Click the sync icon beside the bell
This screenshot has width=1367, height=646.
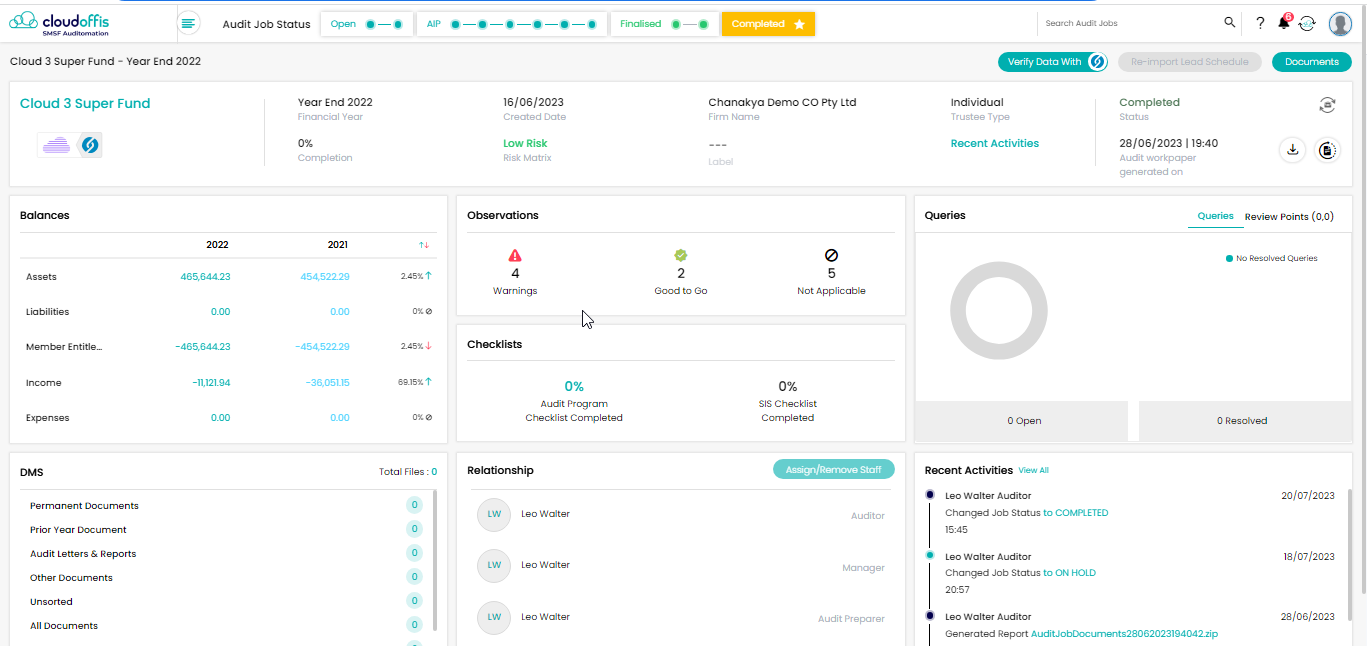pyautogui.click(x=1307, y=23)
